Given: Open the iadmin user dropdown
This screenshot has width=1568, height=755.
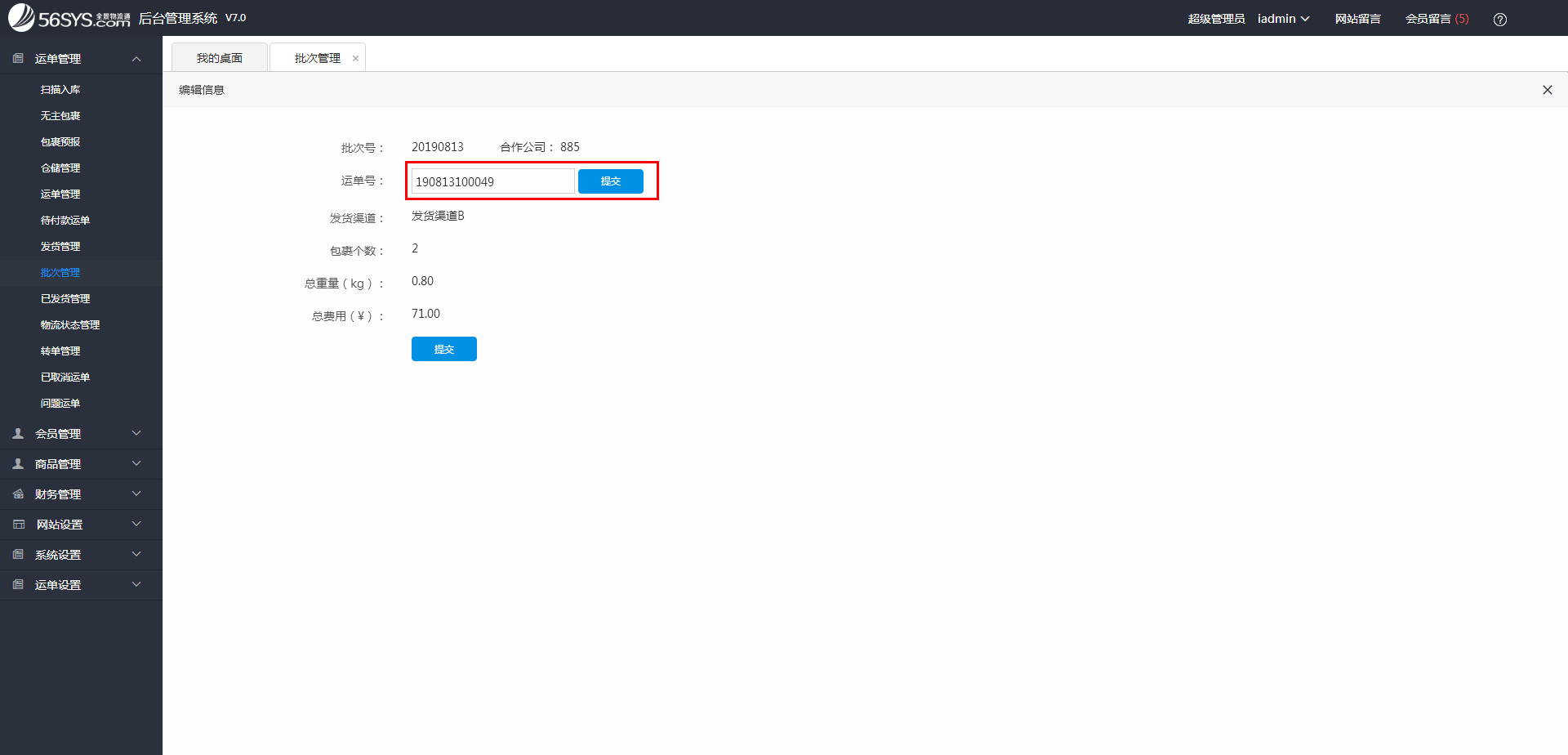Looking at the screenshot, I should [1283, 19].
